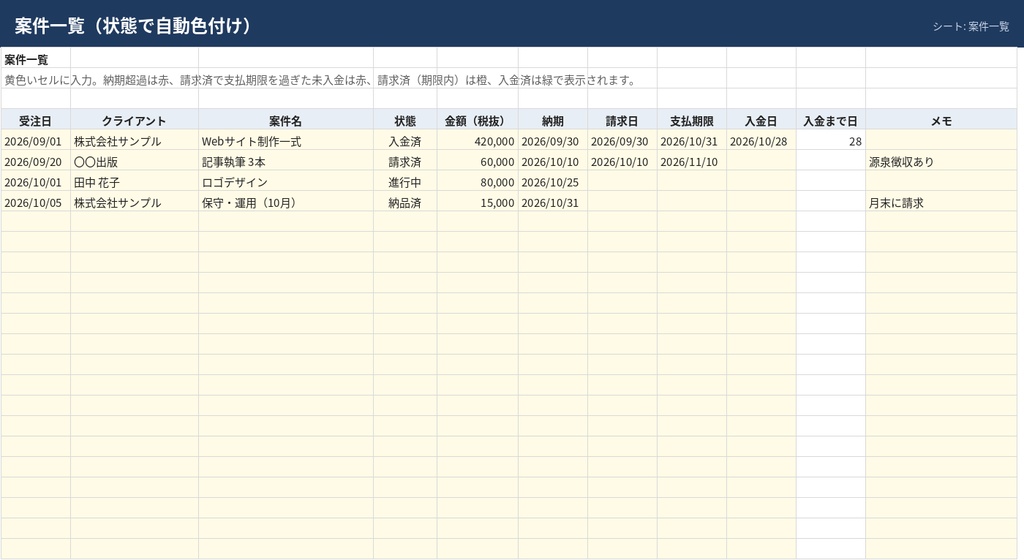Click the 支払期限 column header
This screenshot has width=1024, height=560.
[692, 121]
